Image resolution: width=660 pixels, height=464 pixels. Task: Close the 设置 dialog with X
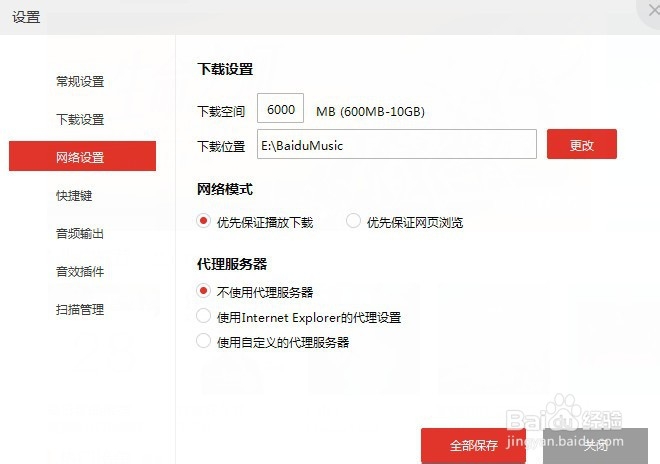654,10
